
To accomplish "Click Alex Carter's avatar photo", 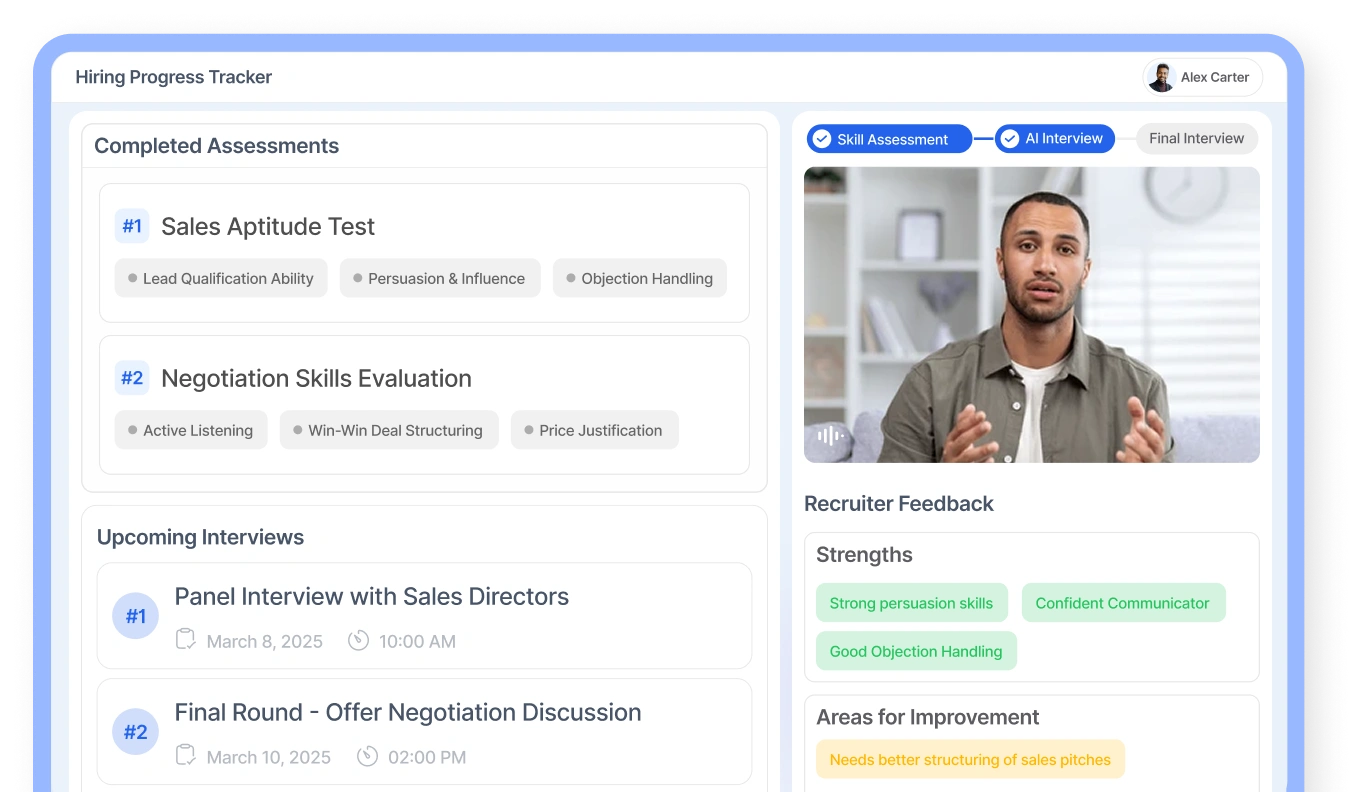I will point(1161,77).
